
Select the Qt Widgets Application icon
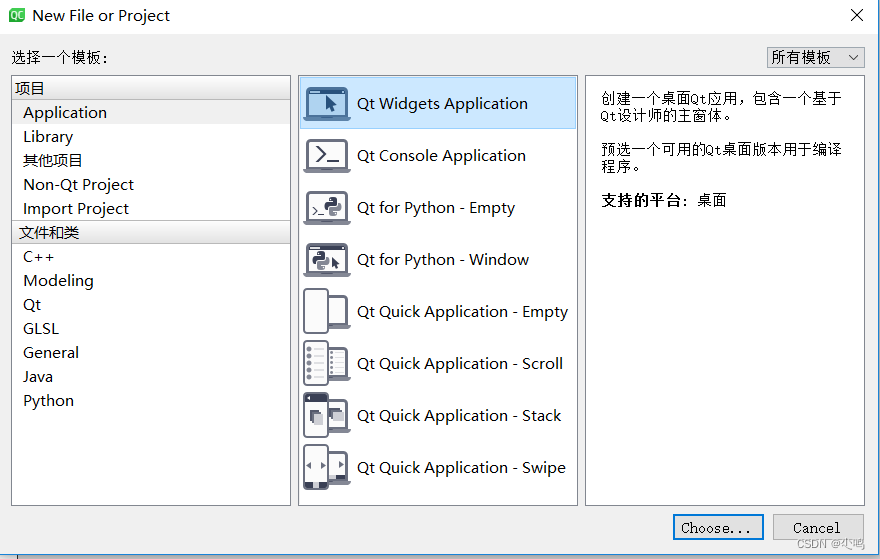click(x=327, y=104)
